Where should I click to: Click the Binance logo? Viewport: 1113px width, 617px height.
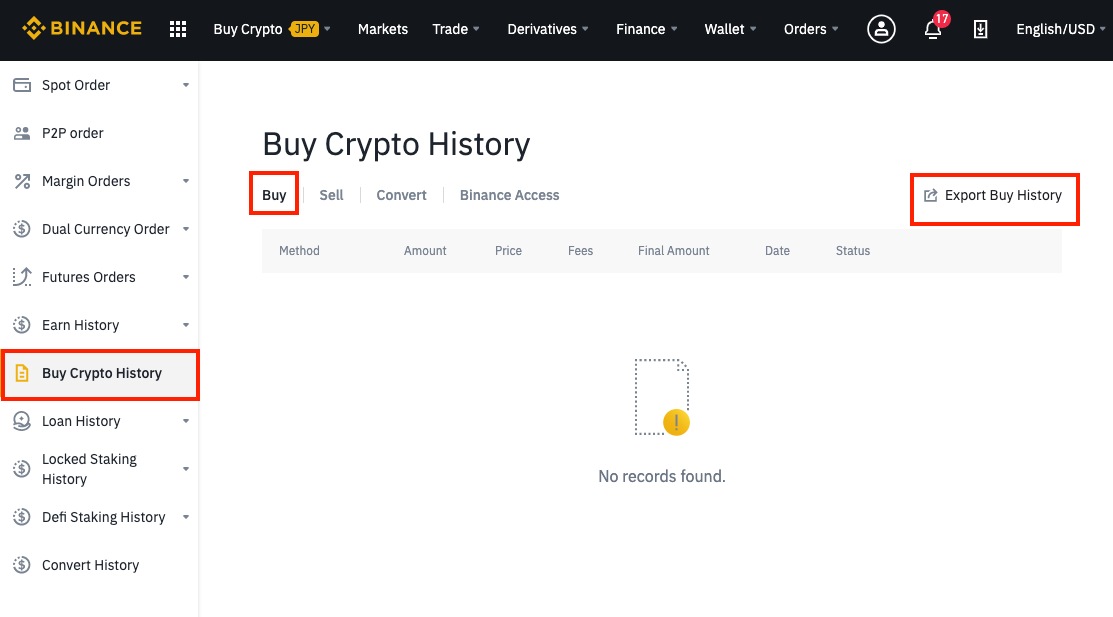82,28
